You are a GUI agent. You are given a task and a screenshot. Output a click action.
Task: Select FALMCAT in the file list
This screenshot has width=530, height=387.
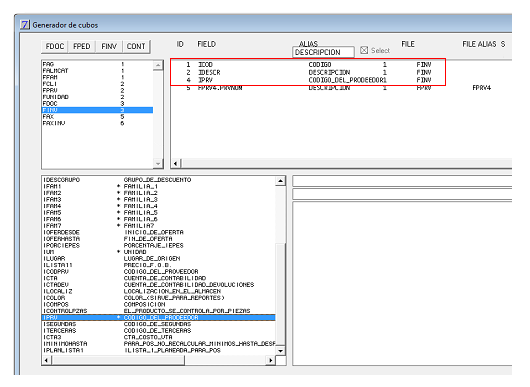[97, 71]
